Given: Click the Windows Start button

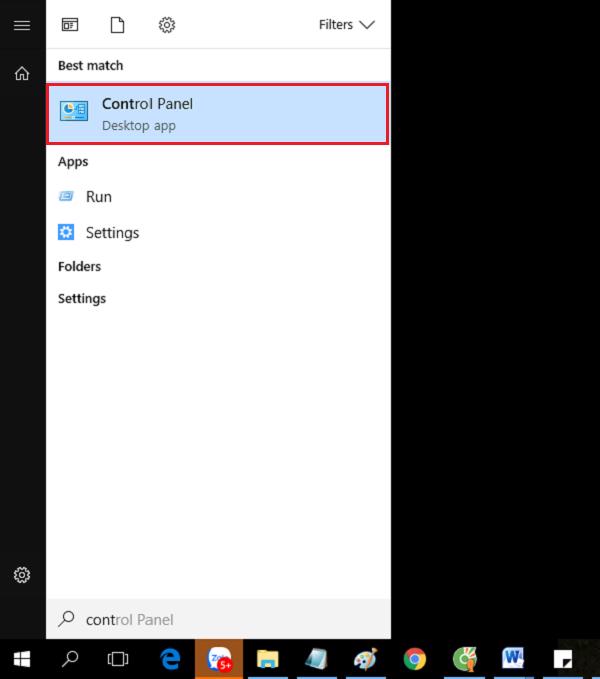Looking at the screenshot, I should (x=22, y=659).
